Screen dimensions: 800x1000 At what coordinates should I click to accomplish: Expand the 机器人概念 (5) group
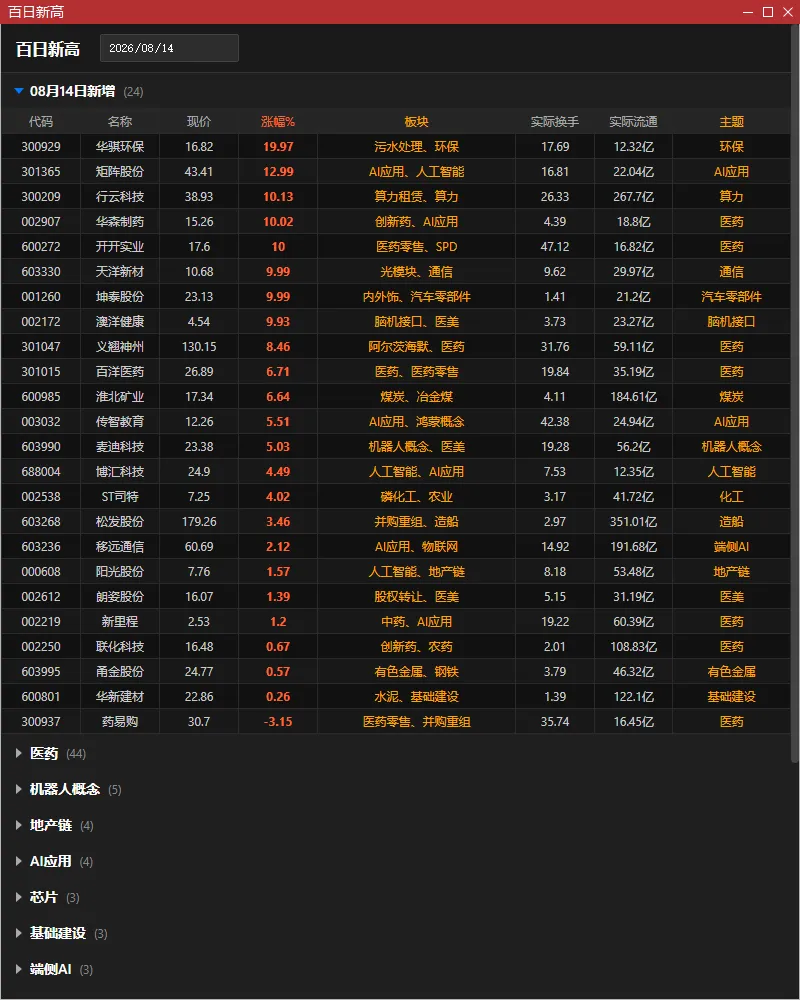click(19, 790)
